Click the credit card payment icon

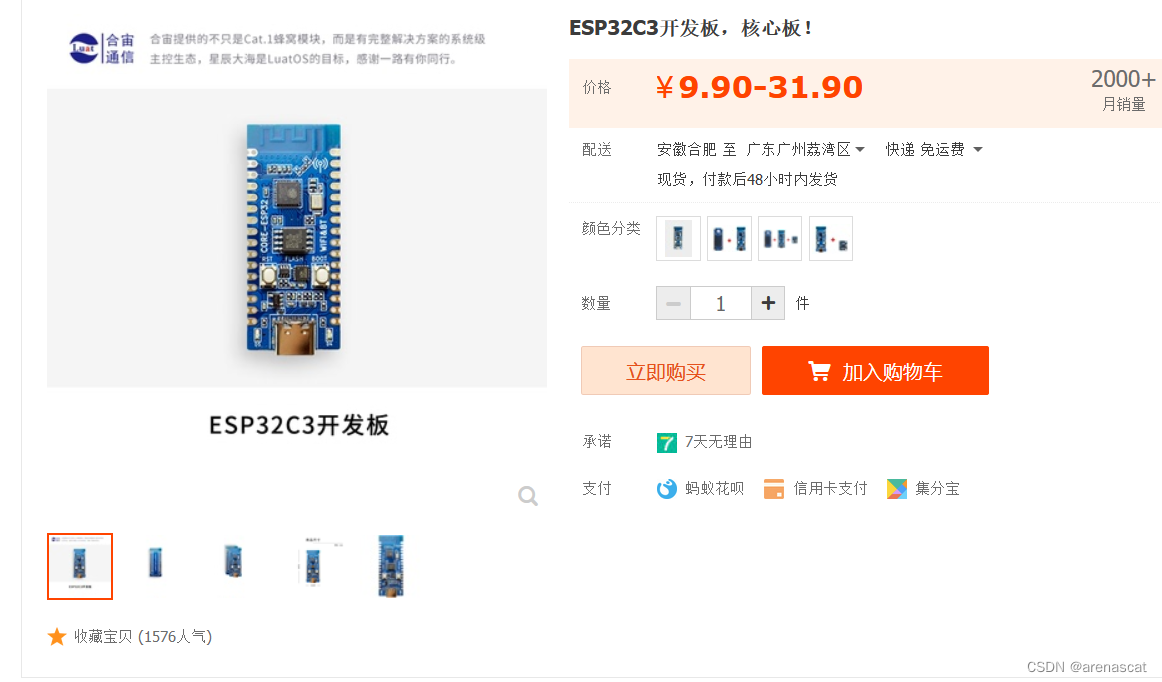coord(774,489)
